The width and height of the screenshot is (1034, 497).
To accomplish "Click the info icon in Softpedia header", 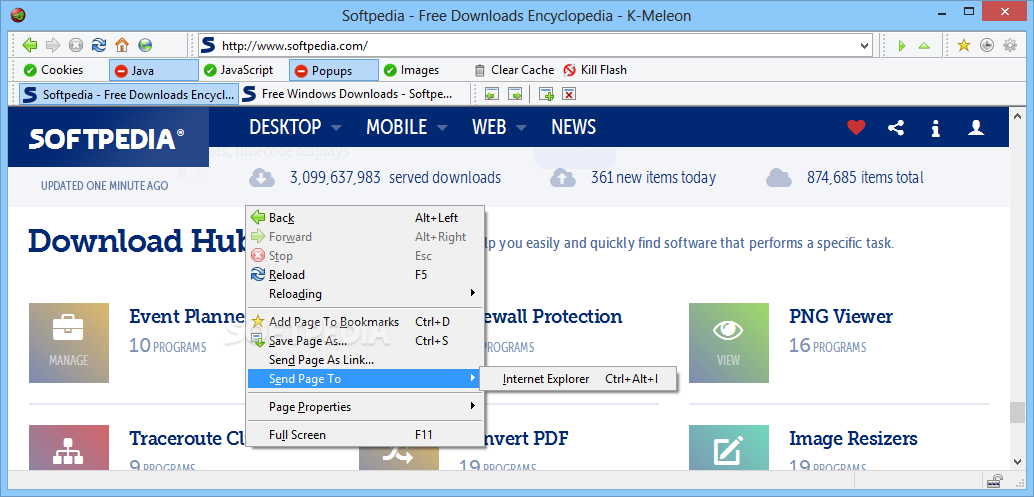I will [x=935, y=129].
